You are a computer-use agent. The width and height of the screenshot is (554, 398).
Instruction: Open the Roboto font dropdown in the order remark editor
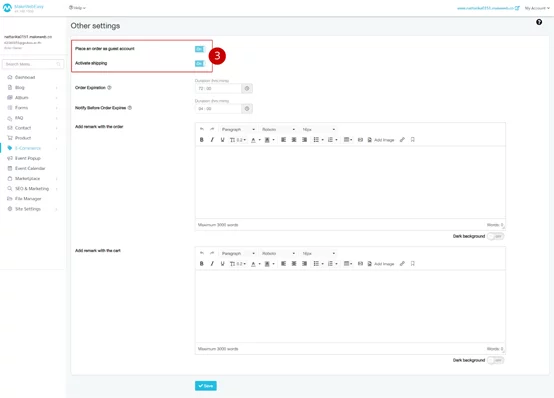coord(278,129)
